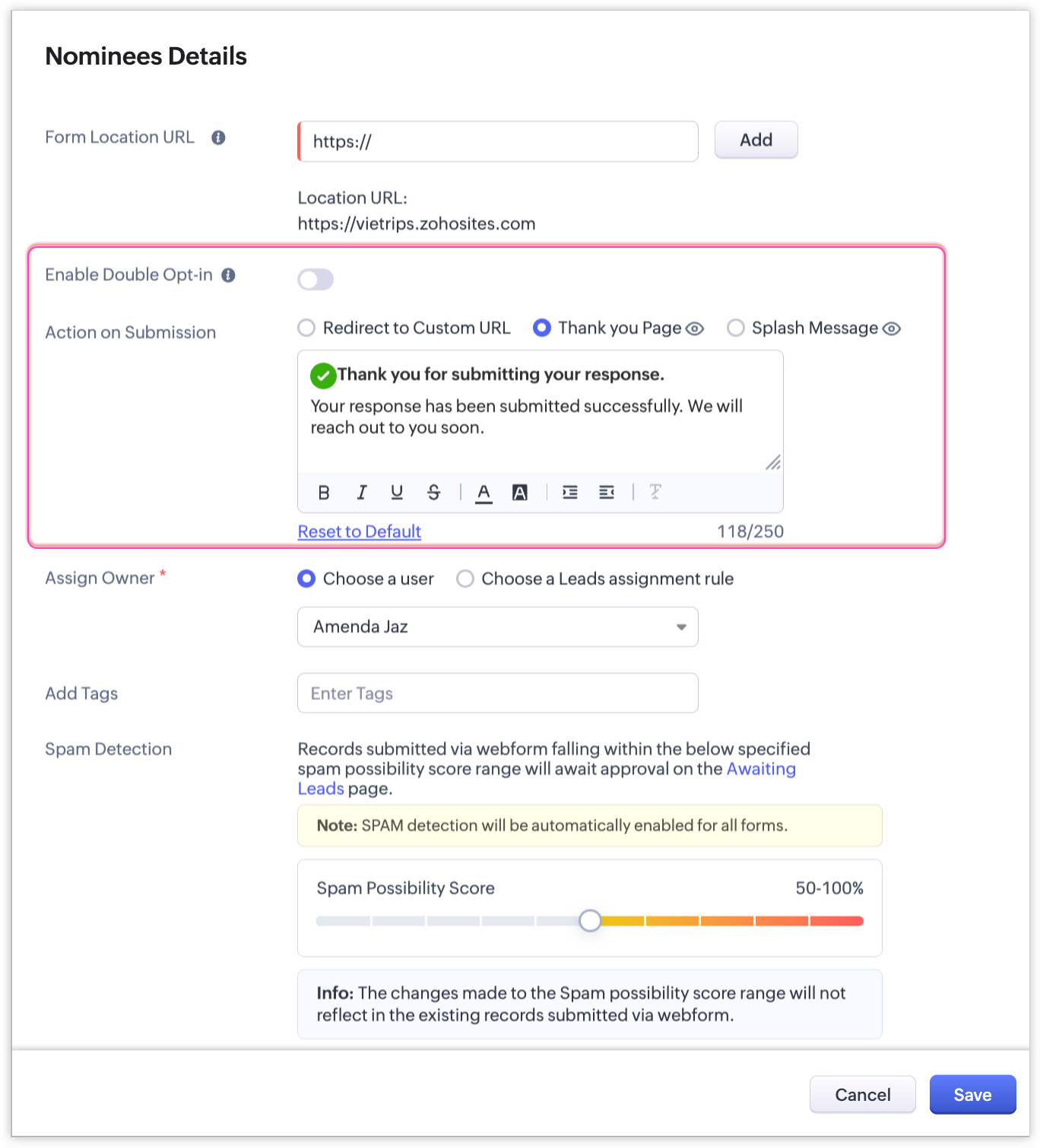This screenshot has width=1040, height=1148.
Task: Increase indent in the message editor
Action: (569, 493)
